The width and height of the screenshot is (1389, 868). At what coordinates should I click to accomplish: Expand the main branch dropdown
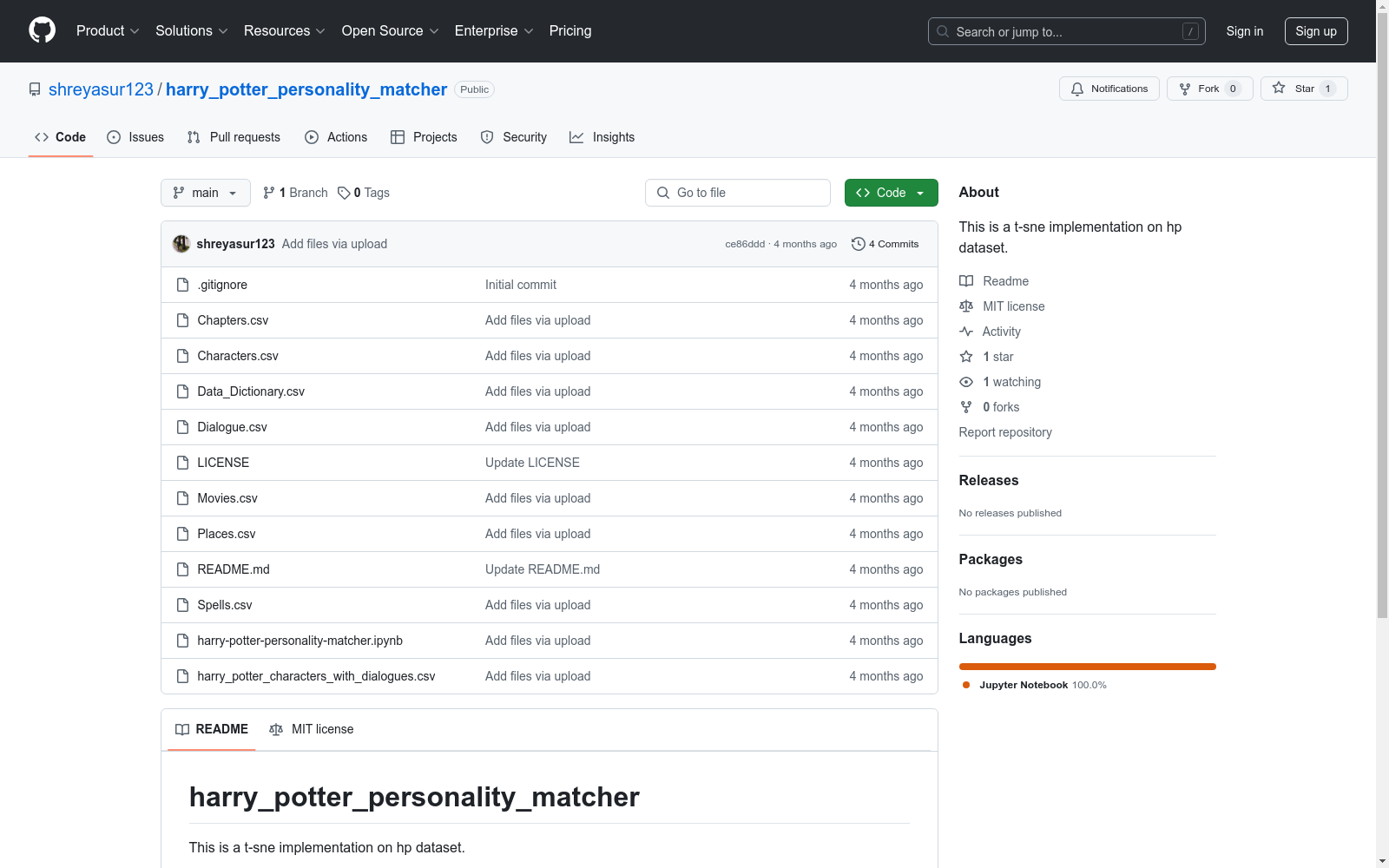205,193
